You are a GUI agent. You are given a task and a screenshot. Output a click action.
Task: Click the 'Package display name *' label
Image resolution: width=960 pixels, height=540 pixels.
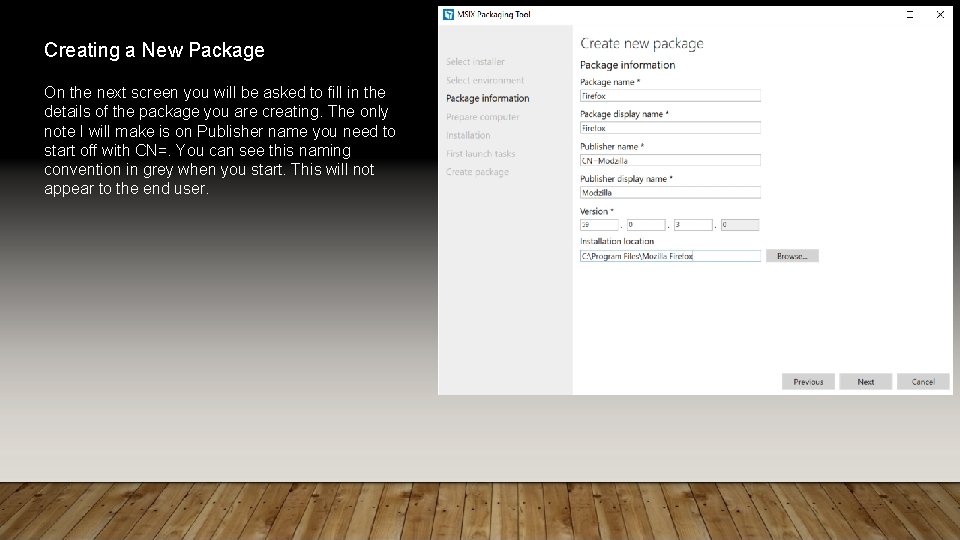[624, 114]
